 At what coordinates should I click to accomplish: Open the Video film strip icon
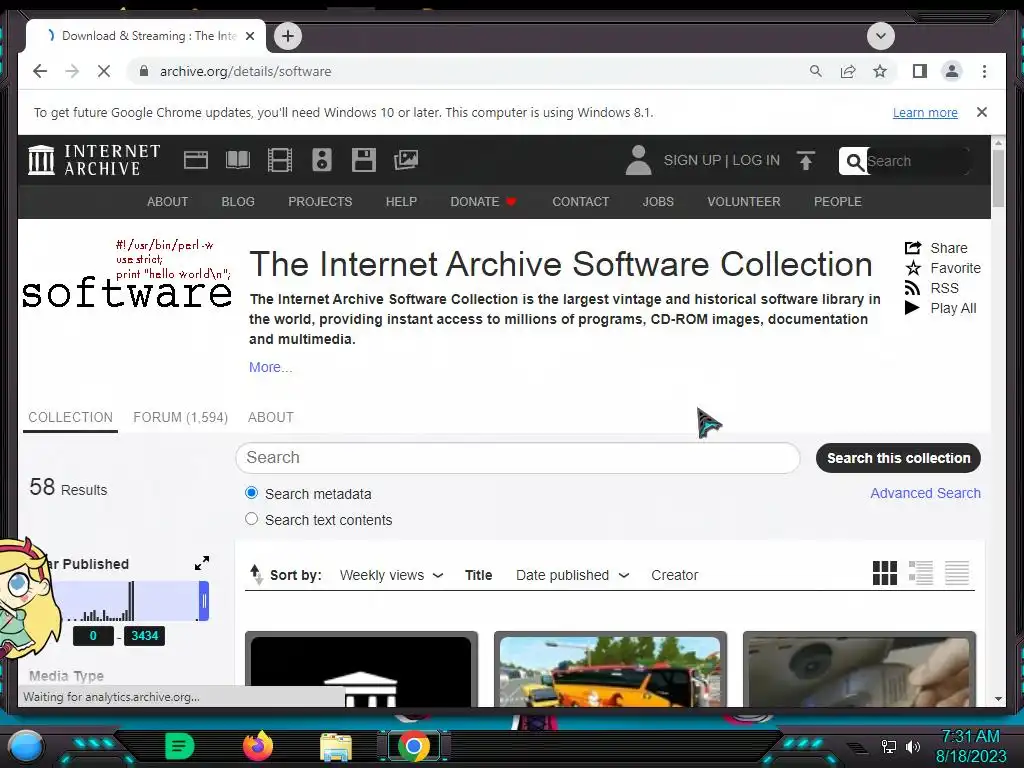pyautogui.click(x=280, y=160)
